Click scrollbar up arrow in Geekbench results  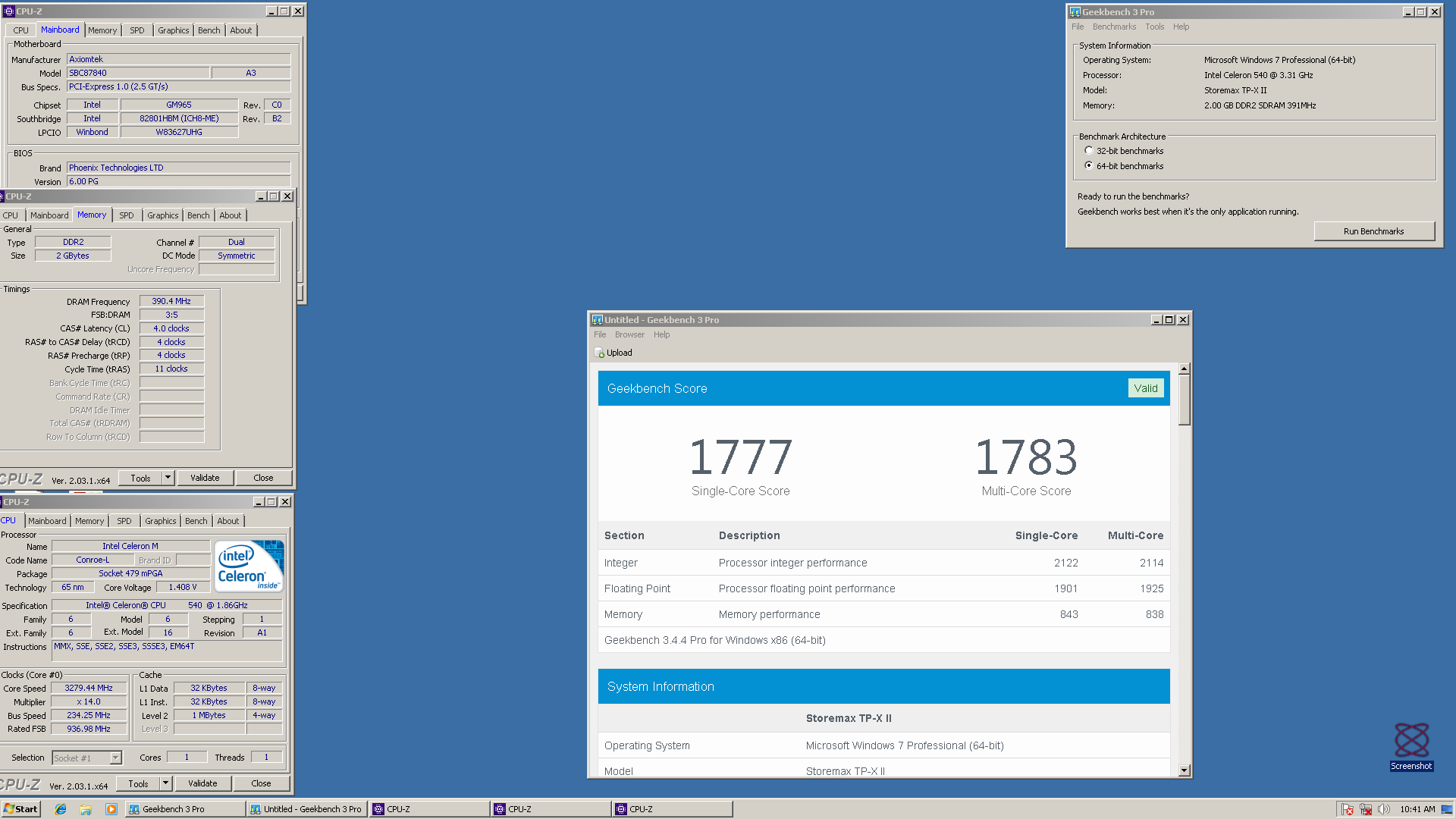coord(1184,369)
